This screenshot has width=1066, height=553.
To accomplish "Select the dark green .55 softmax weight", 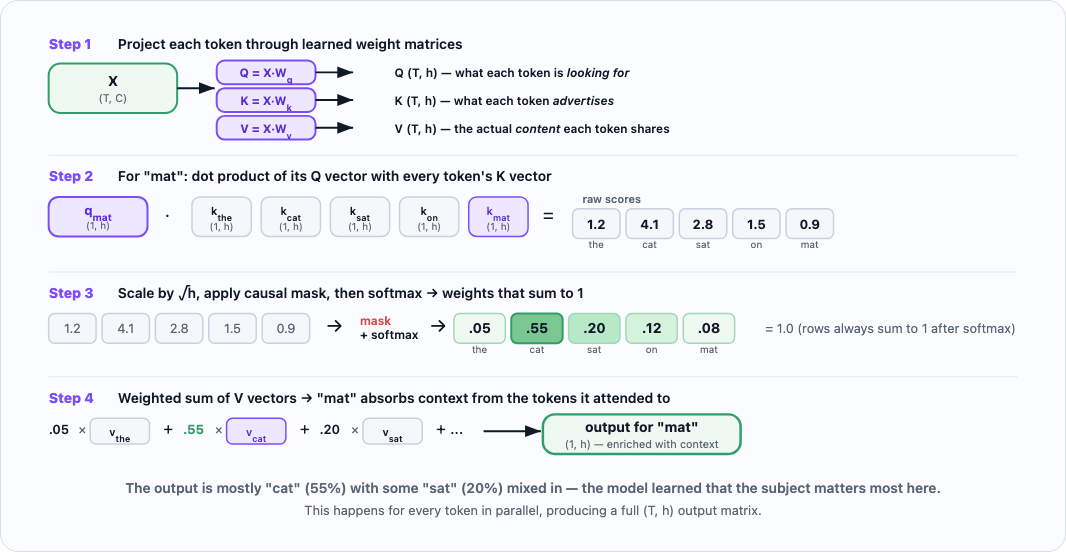I will tap(537, 328).
